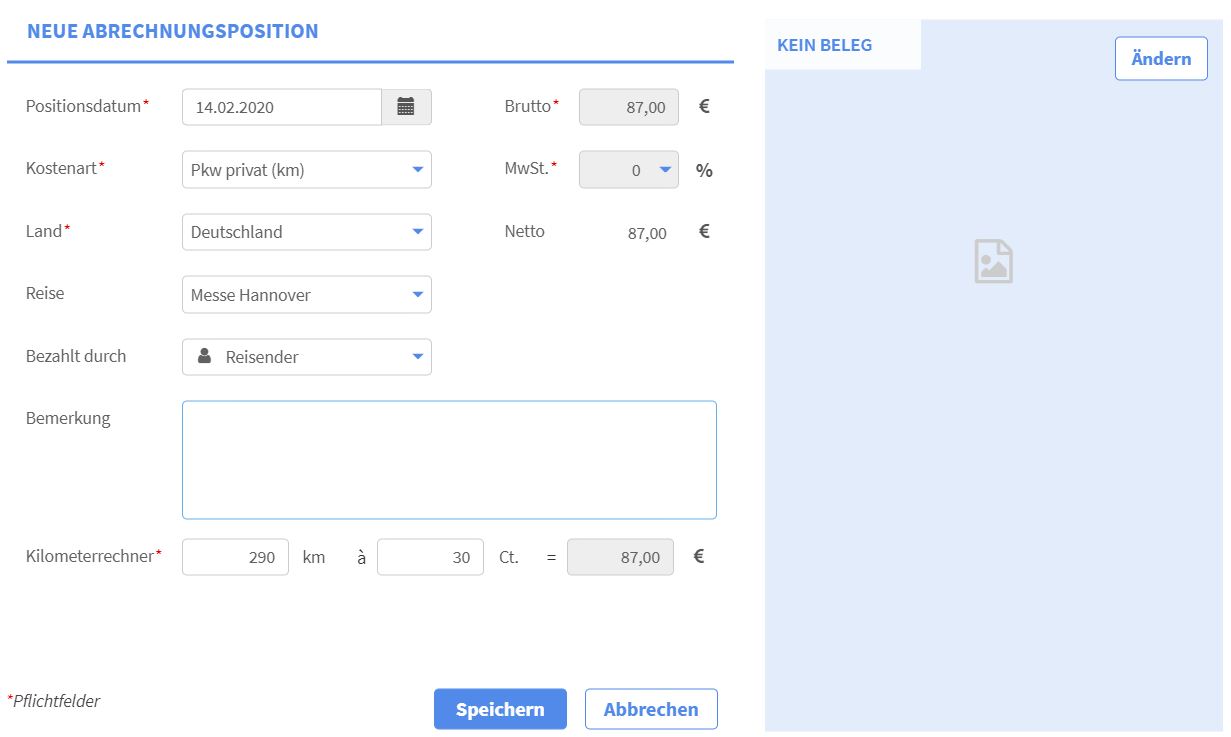Click the dropdown arrow on Kostenart field
The image size is (1231, 737).
pyautogui.click(x=418, y=169)
